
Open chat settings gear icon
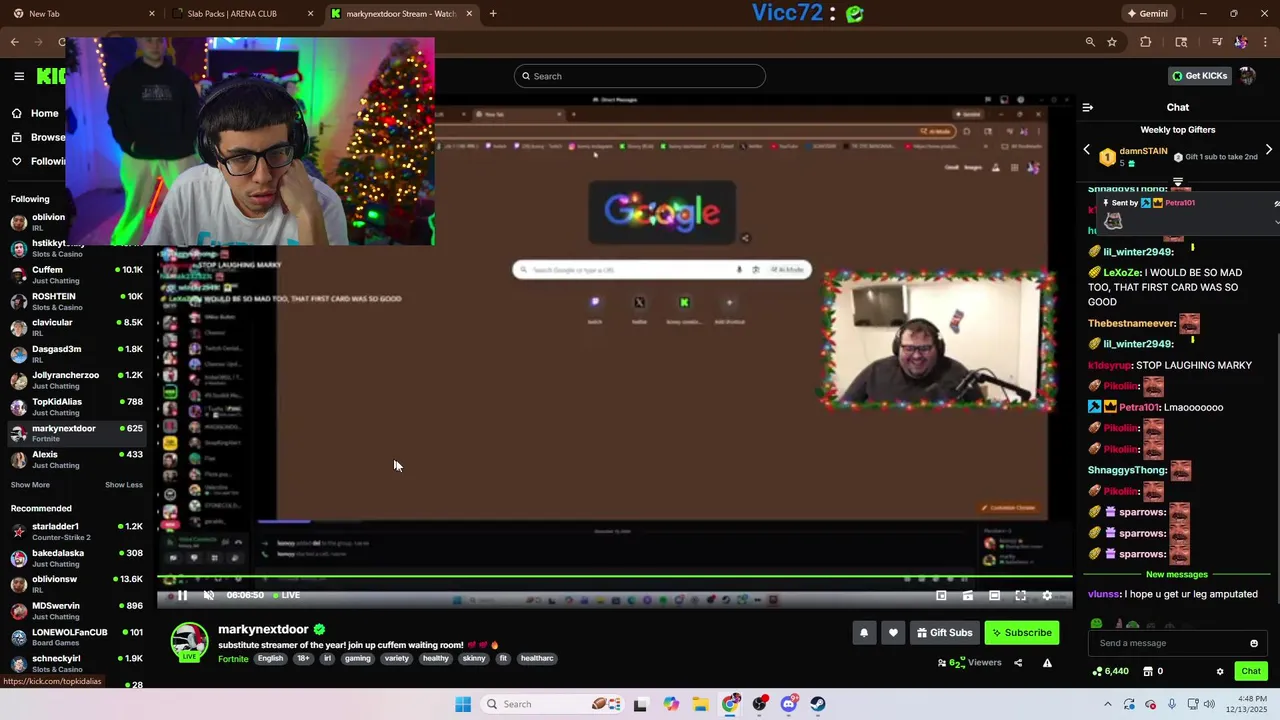pos(1220,671)
